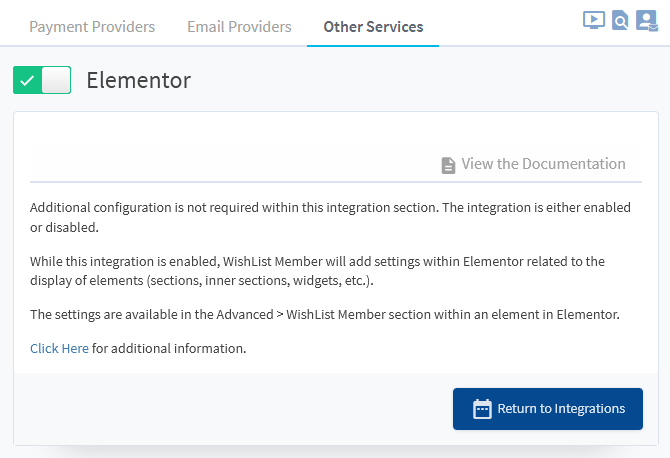670x458 pixels.
Task: Click the Elementor heading text
Action: pos(138,80)
